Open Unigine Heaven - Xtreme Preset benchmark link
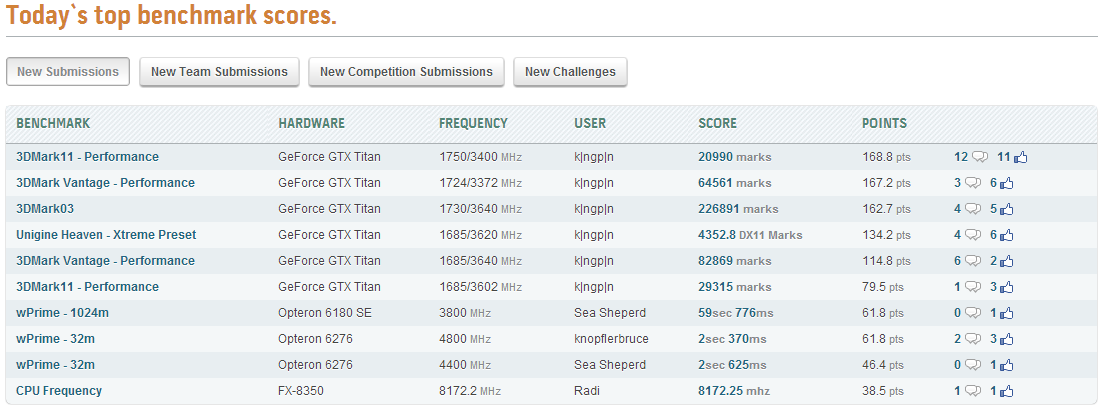 click(106, 235)
